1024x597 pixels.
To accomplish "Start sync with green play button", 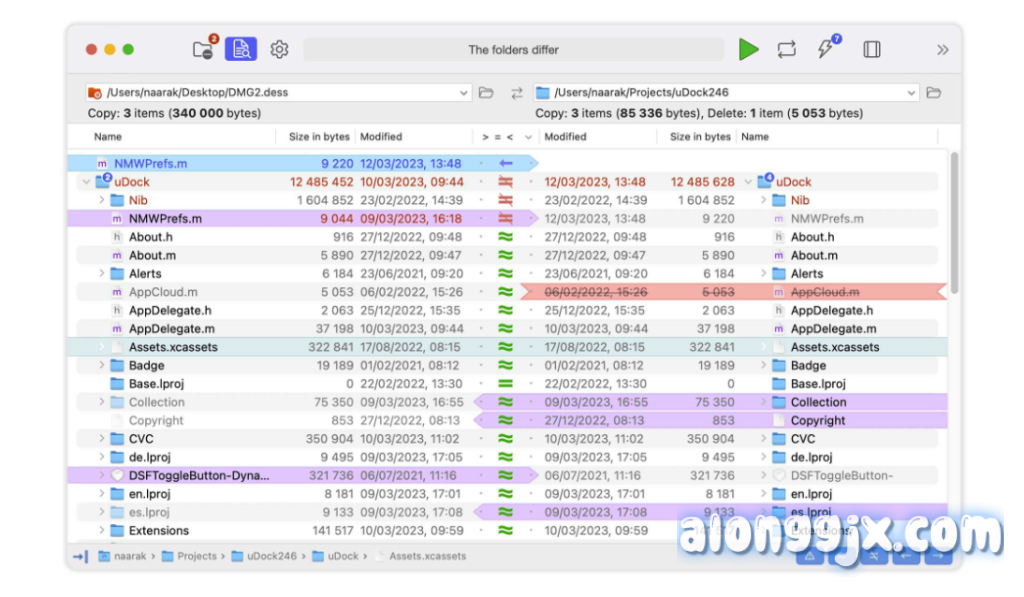I will 748,49.
